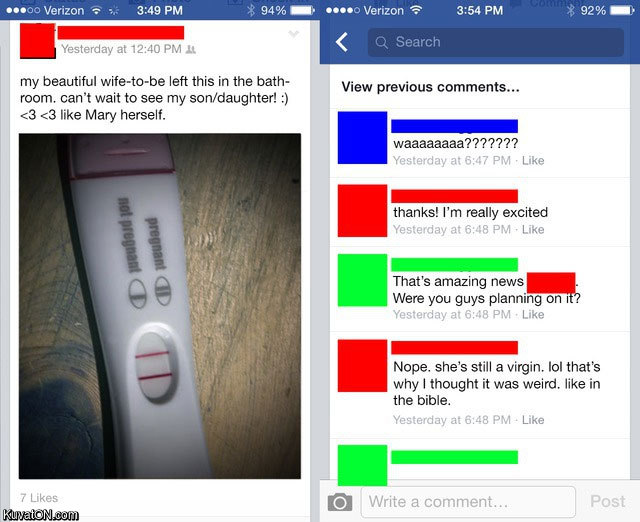Expand View previous comments
The image size is (640, 522).
430,87
